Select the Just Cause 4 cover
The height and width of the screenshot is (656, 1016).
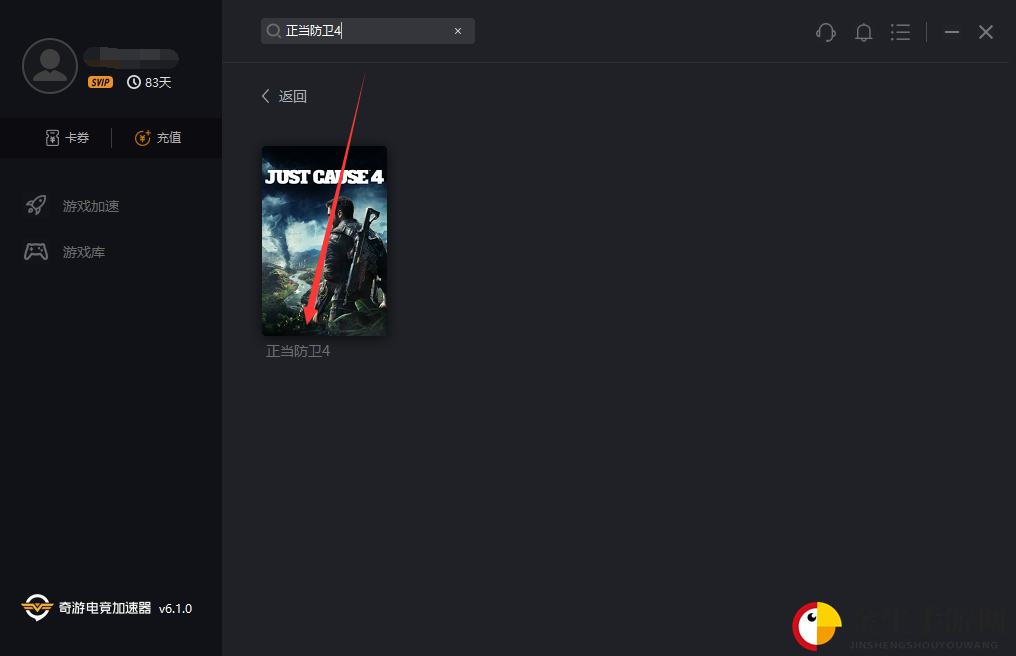[324, 240]
